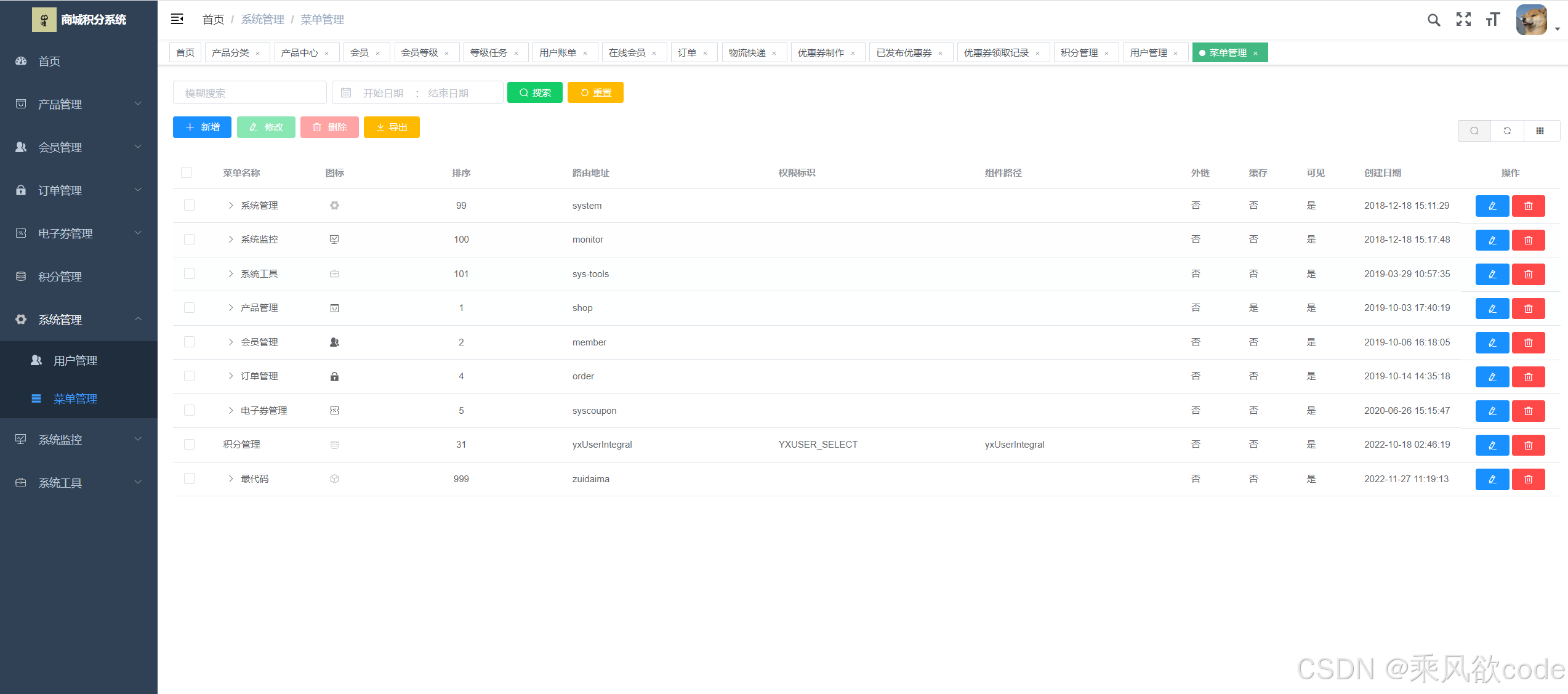Edit the 系统管理 row with pencil button
This screenshot has height=694, width=1568.
pos(1492,206)
